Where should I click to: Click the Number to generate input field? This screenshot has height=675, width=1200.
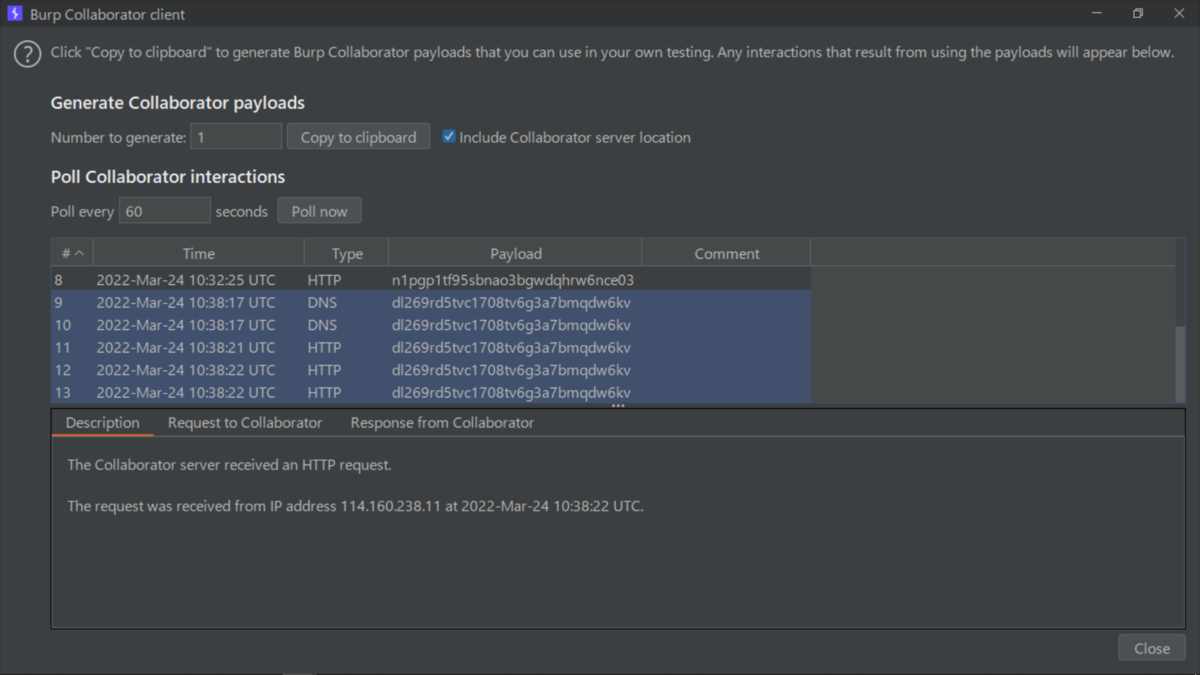click(x=236, y=137)
